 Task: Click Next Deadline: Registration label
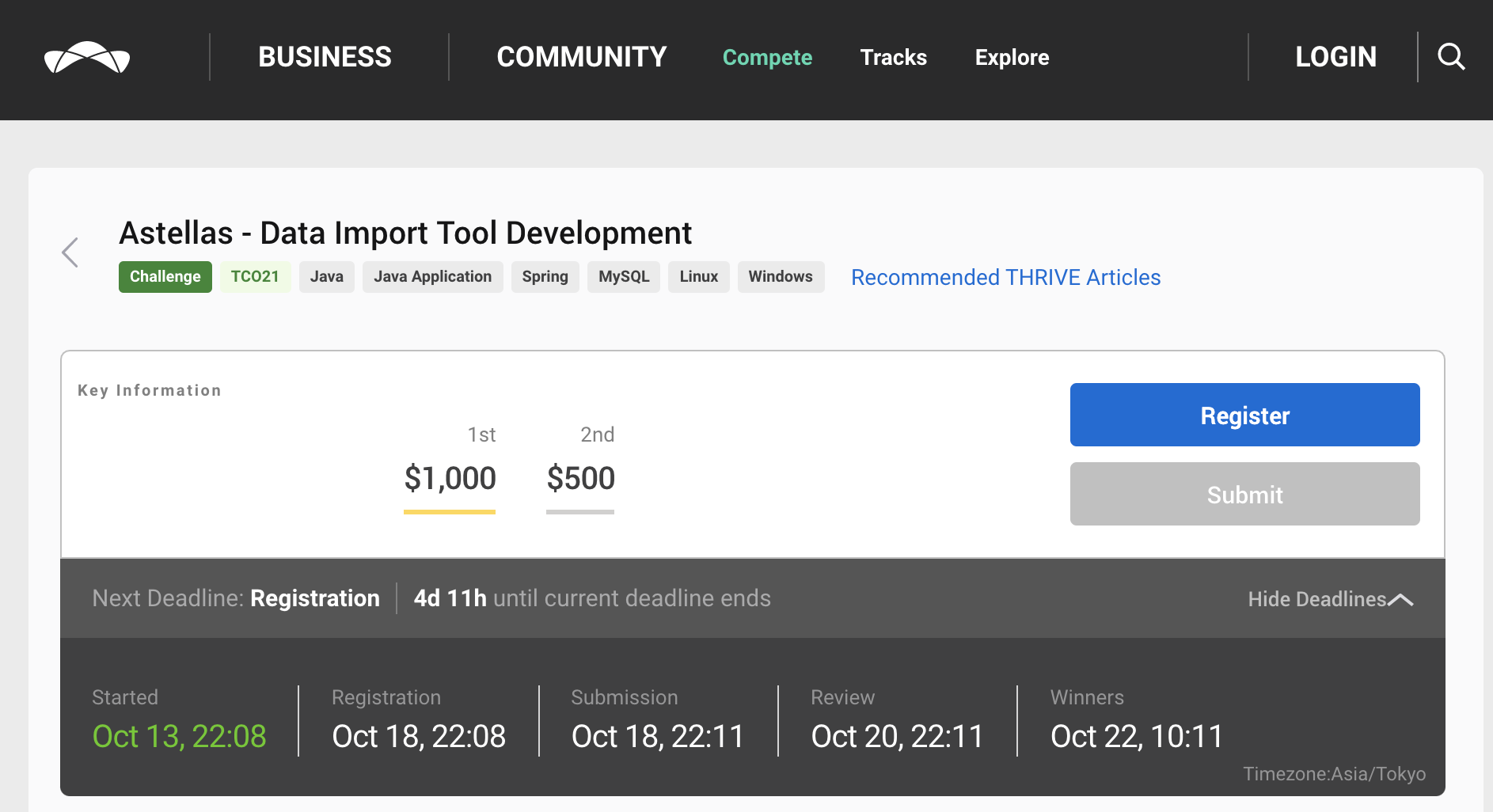tap(236, 598)
